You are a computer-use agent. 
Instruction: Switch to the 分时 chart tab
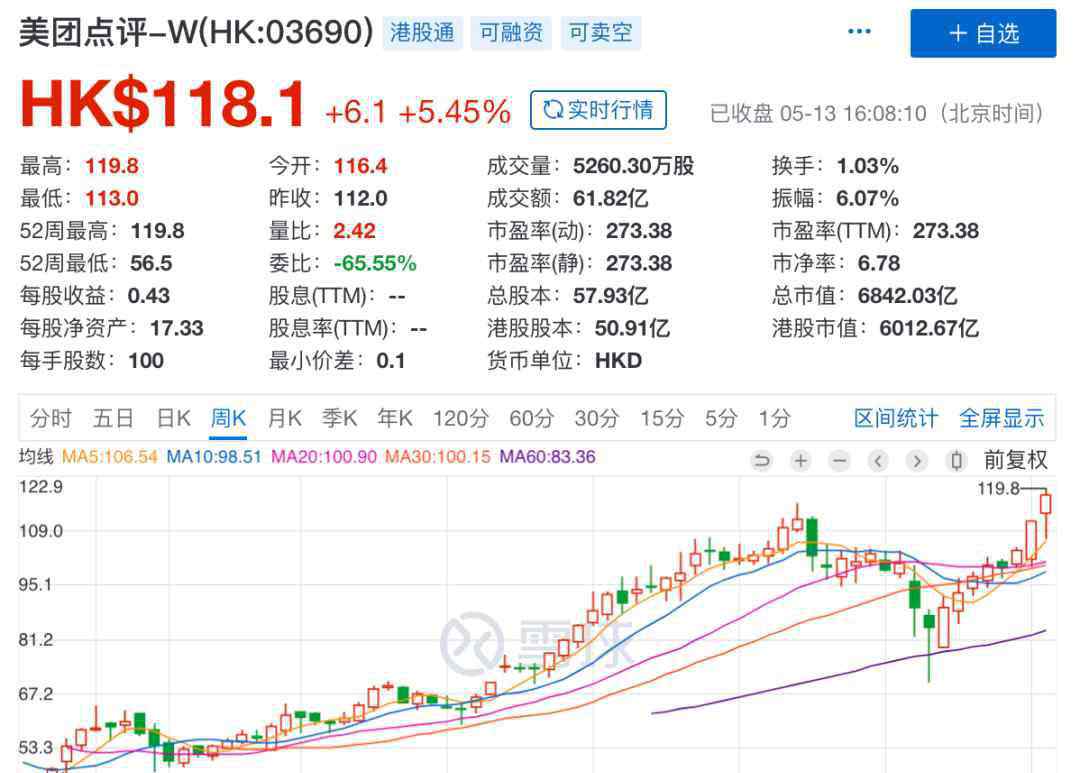coord(51,418)
